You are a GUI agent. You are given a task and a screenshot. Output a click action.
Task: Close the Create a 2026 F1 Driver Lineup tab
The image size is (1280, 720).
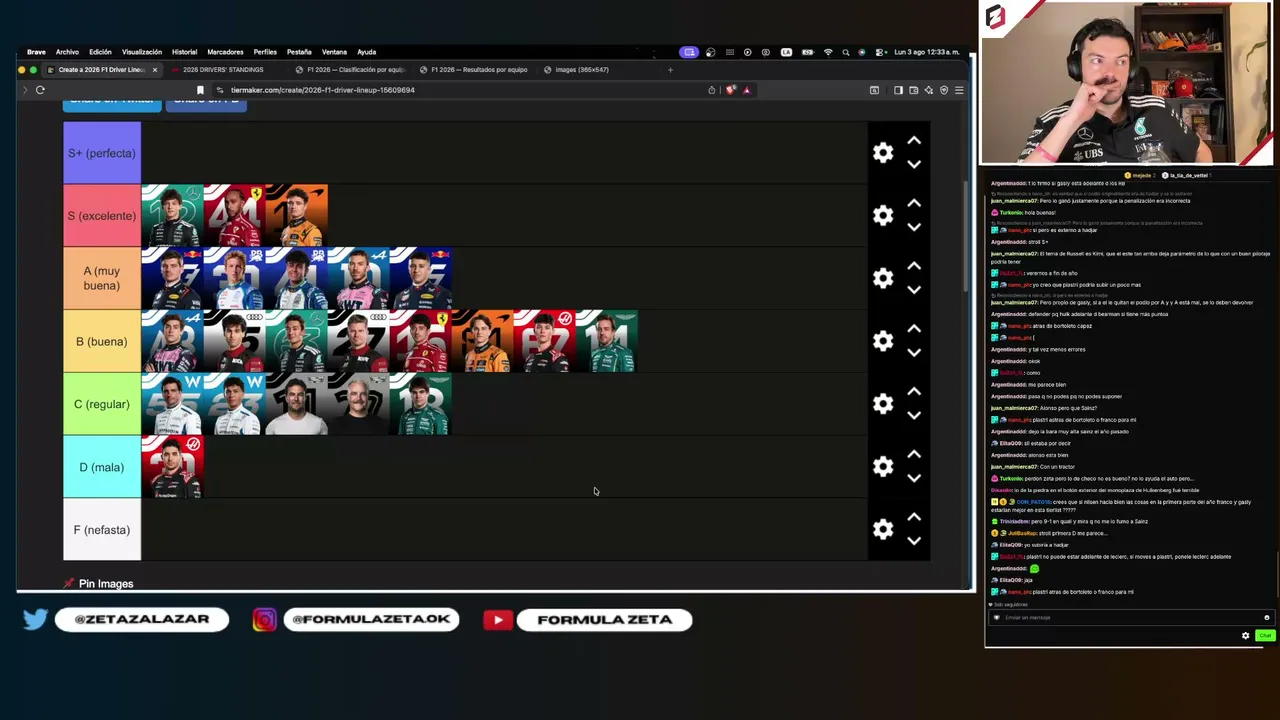[x=155, y=70]
